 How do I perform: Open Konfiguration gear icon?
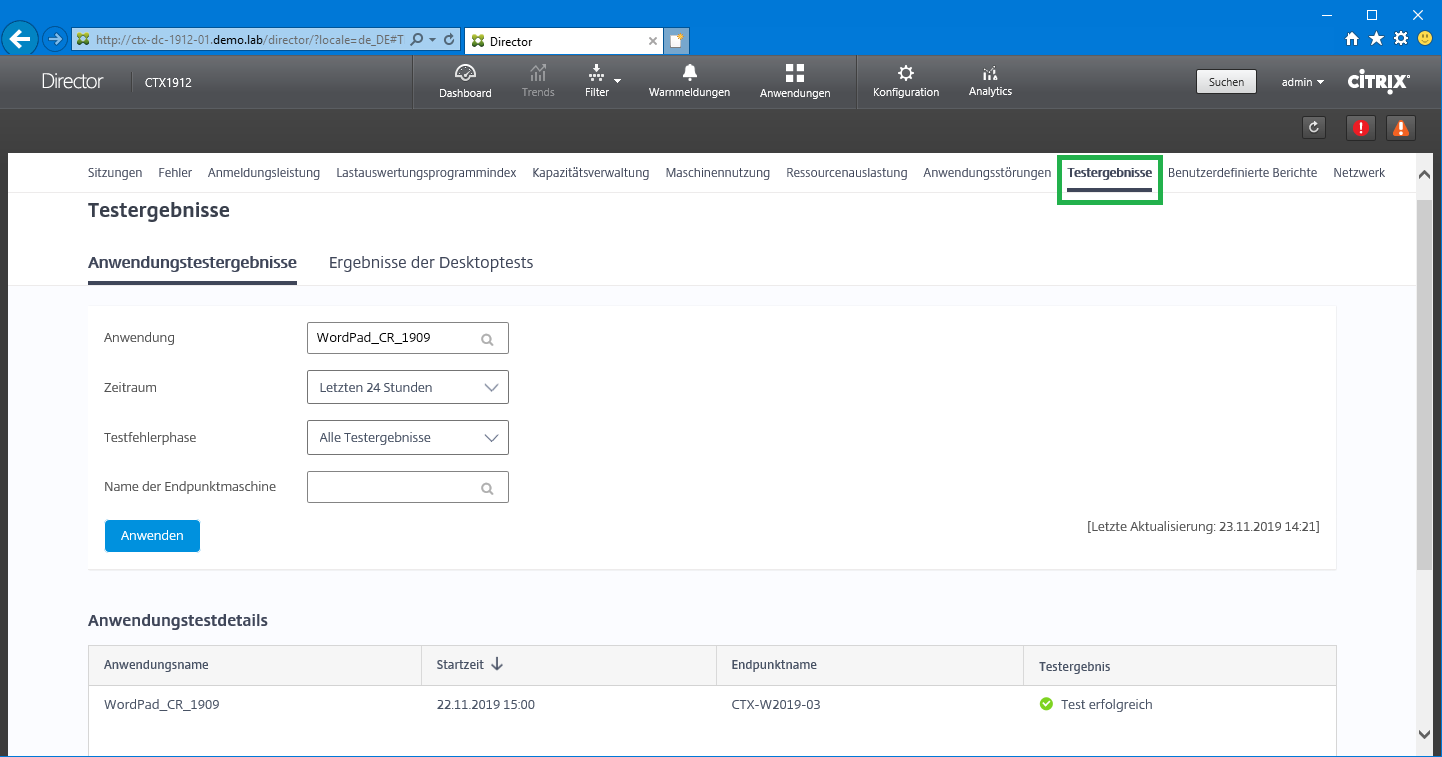click(x=905, y=73)
